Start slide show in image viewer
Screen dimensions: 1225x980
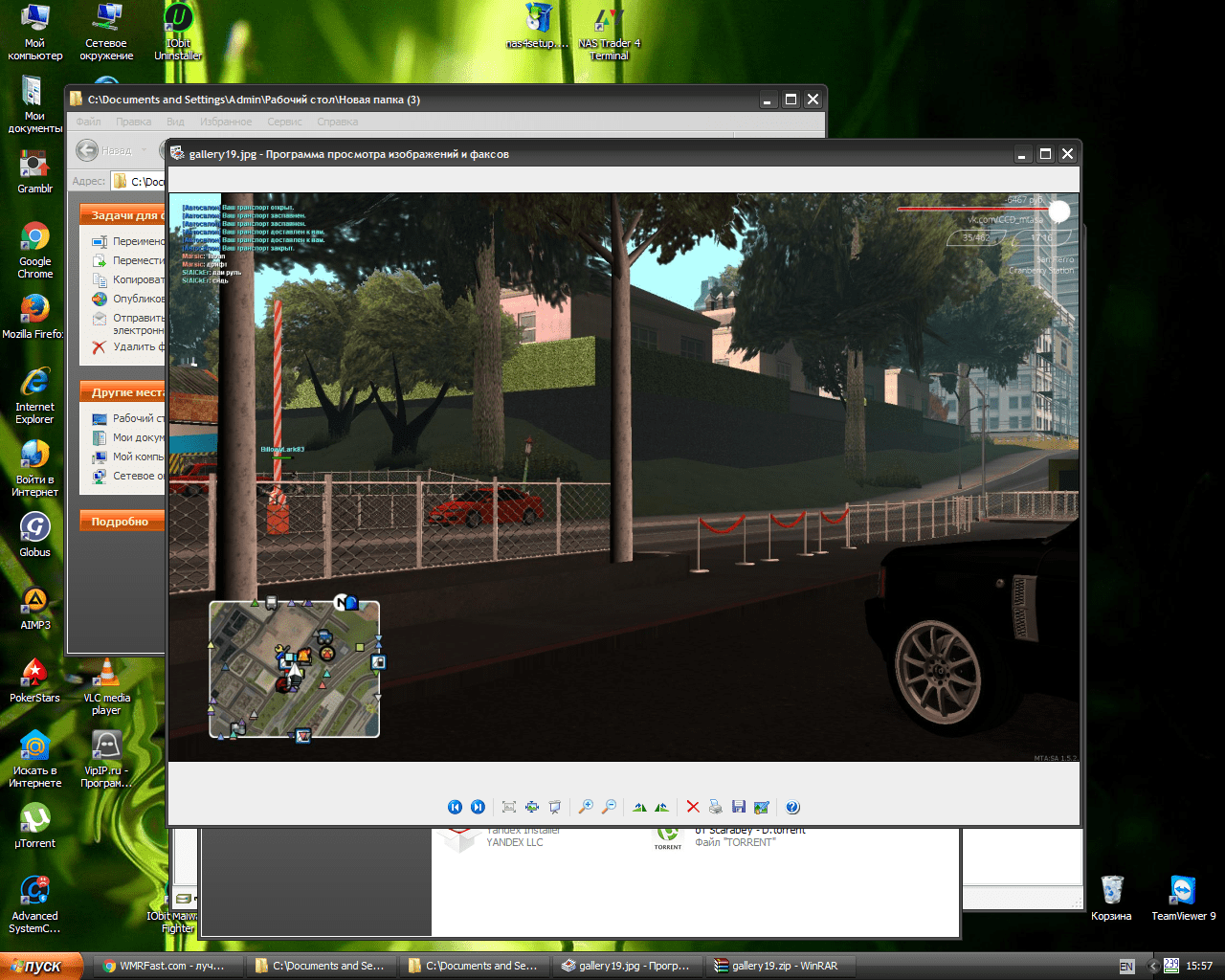pyautogui.click(x=555, y=807)
